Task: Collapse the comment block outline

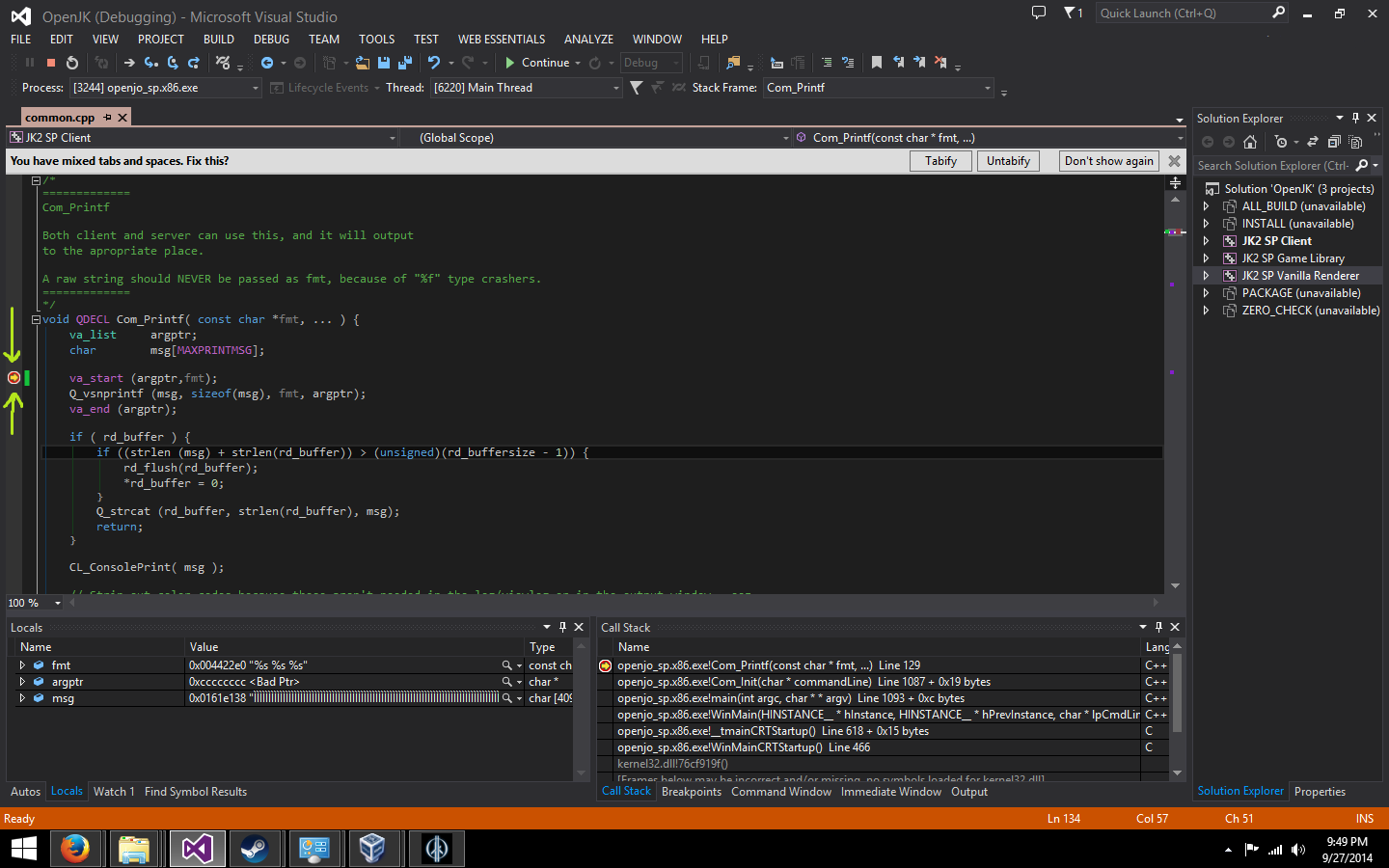Action: coord(36,180)
